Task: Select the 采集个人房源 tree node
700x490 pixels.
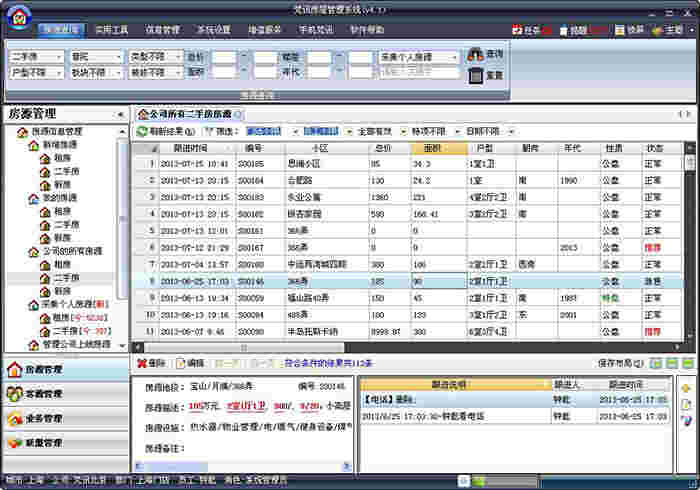Action: (x=74, y=304)
